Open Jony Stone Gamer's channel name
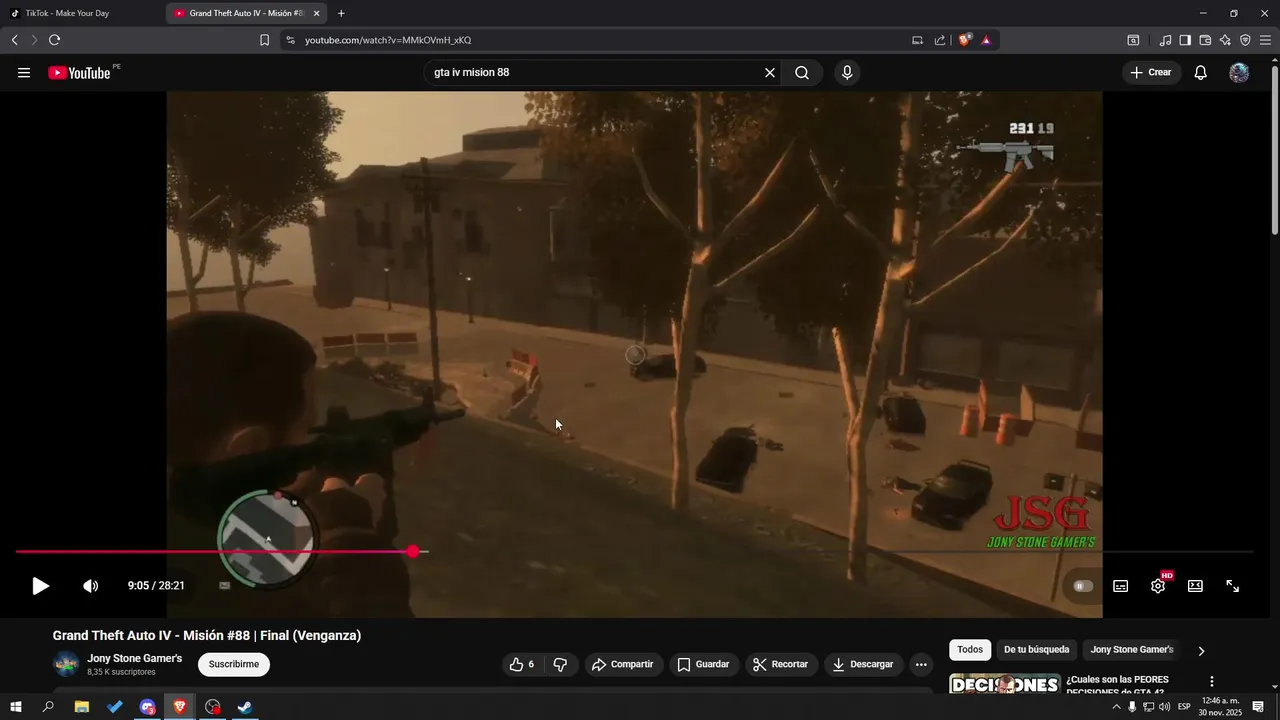 pyautogui.click(x=135, y=658)
